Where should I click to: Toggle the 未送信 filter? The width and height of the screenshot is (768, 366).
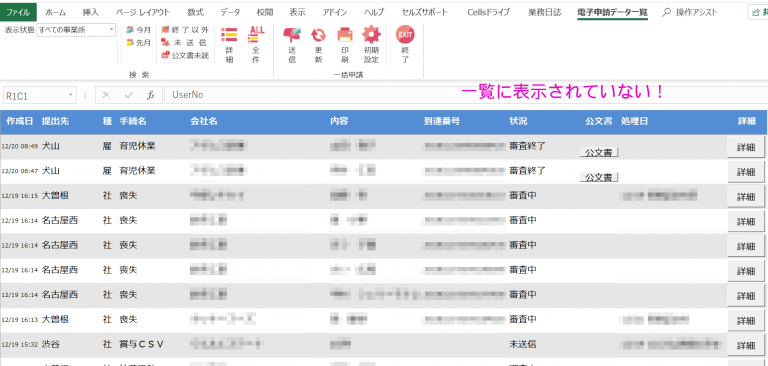pos(185,43)
